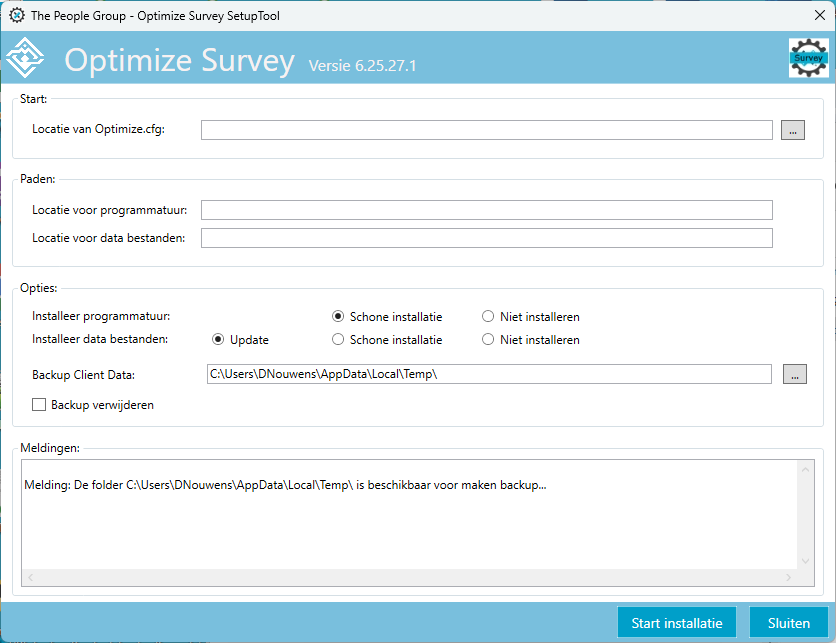The width and height of the screenshot is (836, 643).
Task: Click the messages scrollbar down arrow
Action: pyautogui.click(x=805, y=561)
